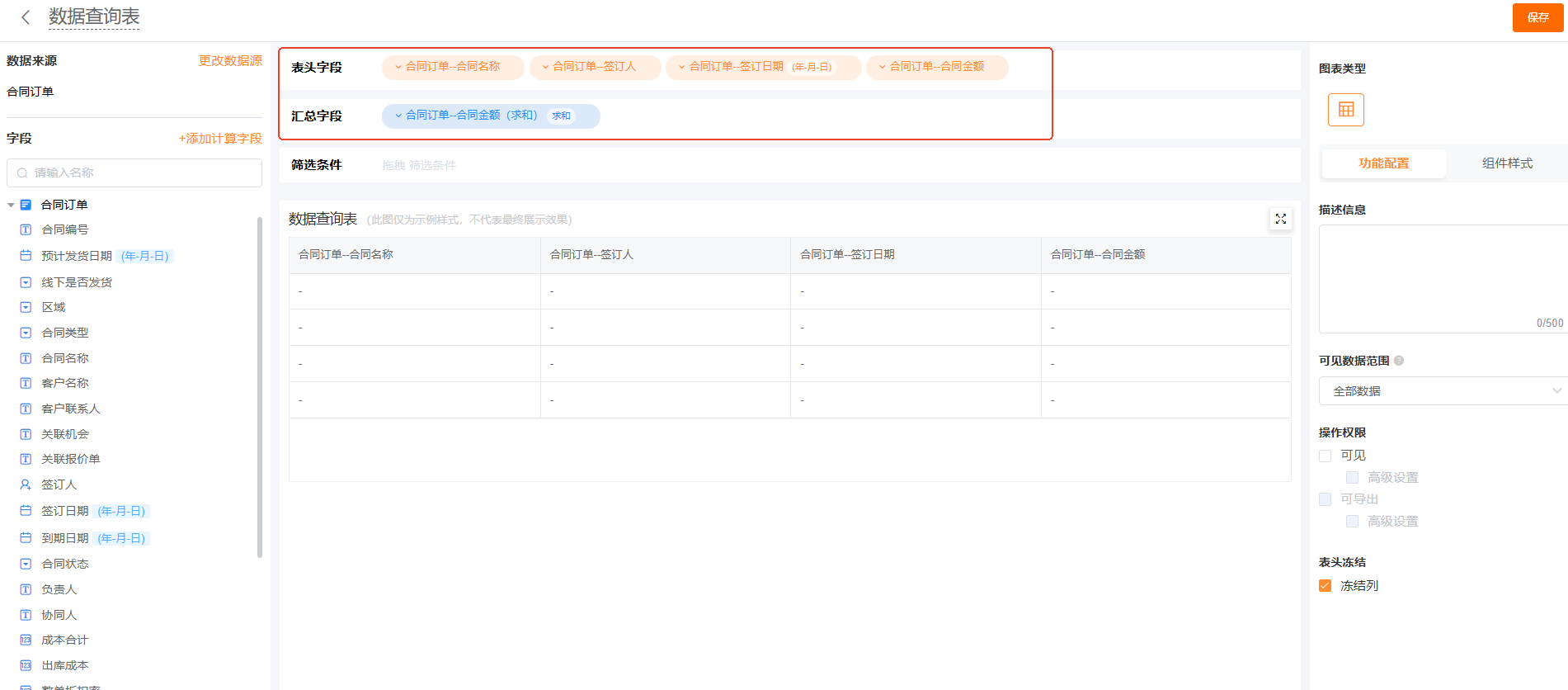
Task: Select the table chart type icon
Action: pos(1345,110)
